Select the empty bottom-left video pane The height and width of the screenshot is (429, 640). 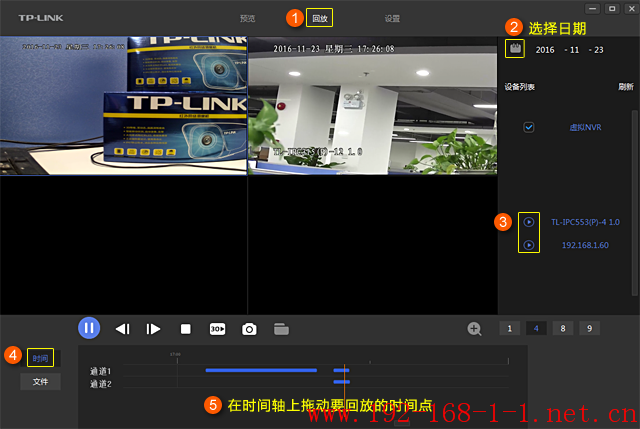point(123,245)
